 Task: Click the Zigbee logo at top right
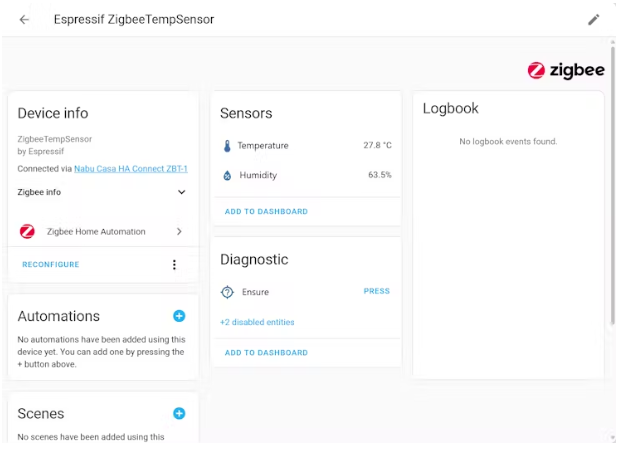click(566, 70)
